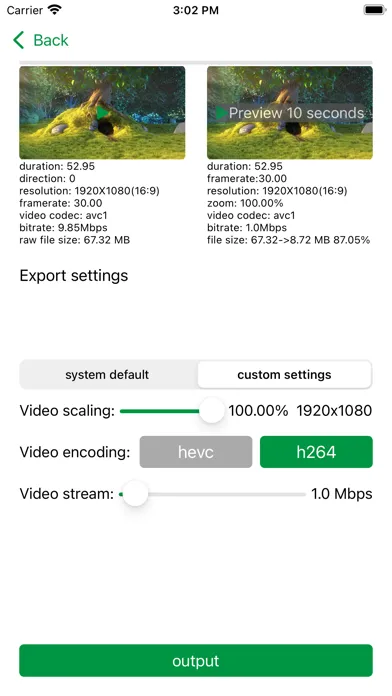Click the 'framerate:30.00' text under preview
This screenshot has height=696, width=392.
(247, 178)
